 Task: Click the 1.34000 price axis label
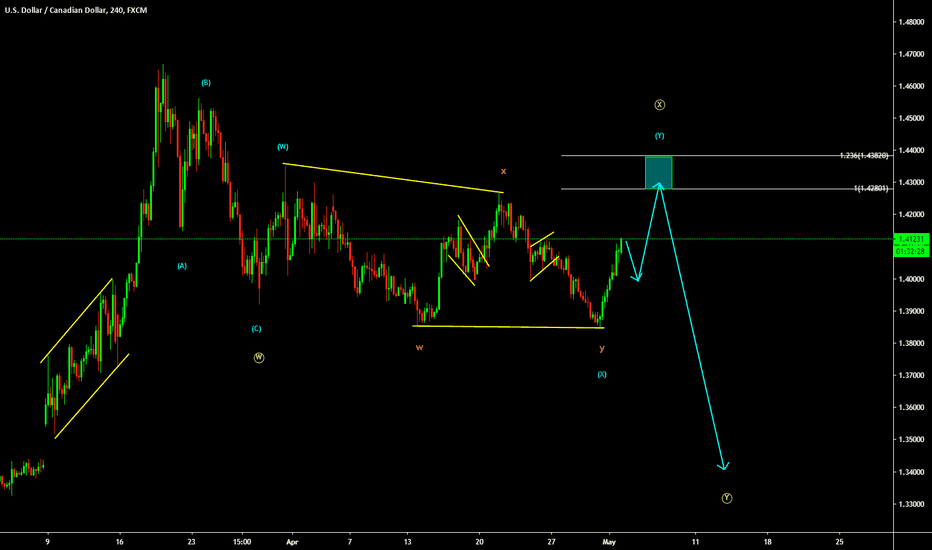pos(912,472)
